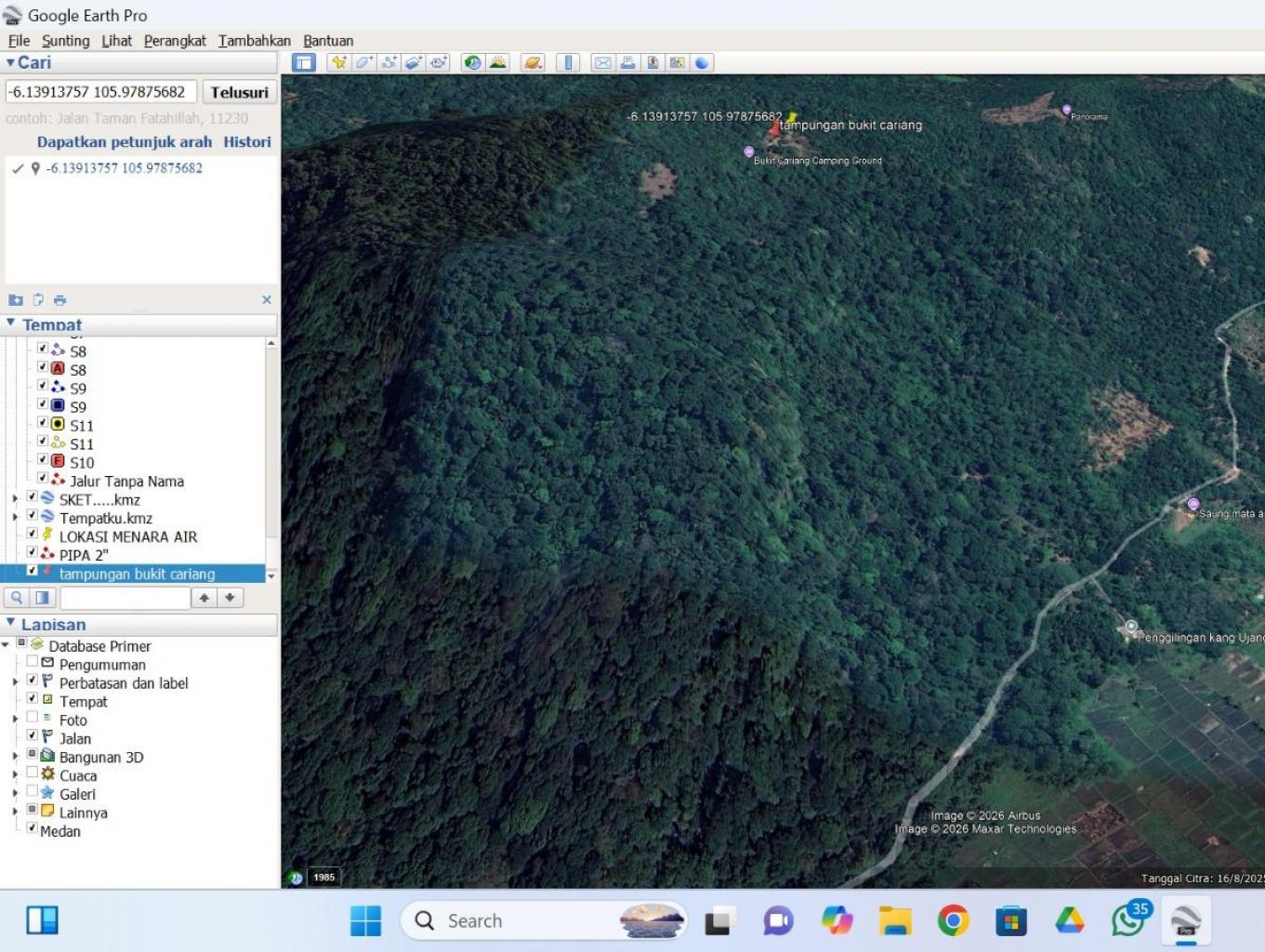Open historical imagery clock tool

(473, 62)
